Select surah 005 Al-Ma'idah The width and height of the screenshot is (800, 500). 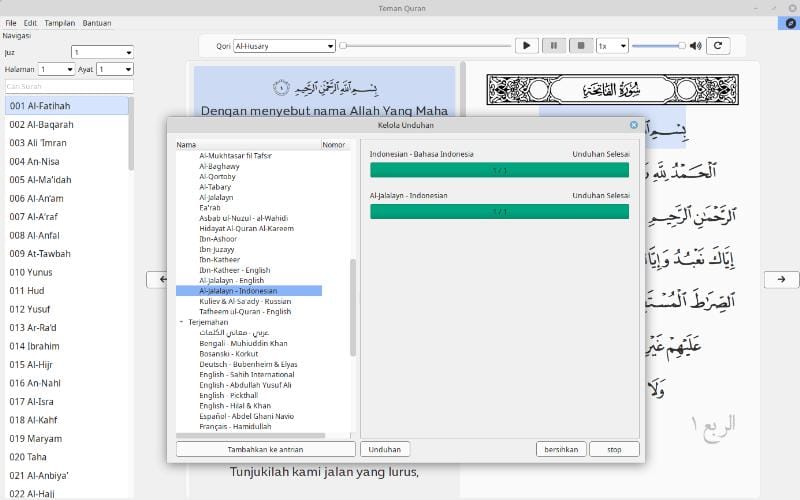point(67,180)
